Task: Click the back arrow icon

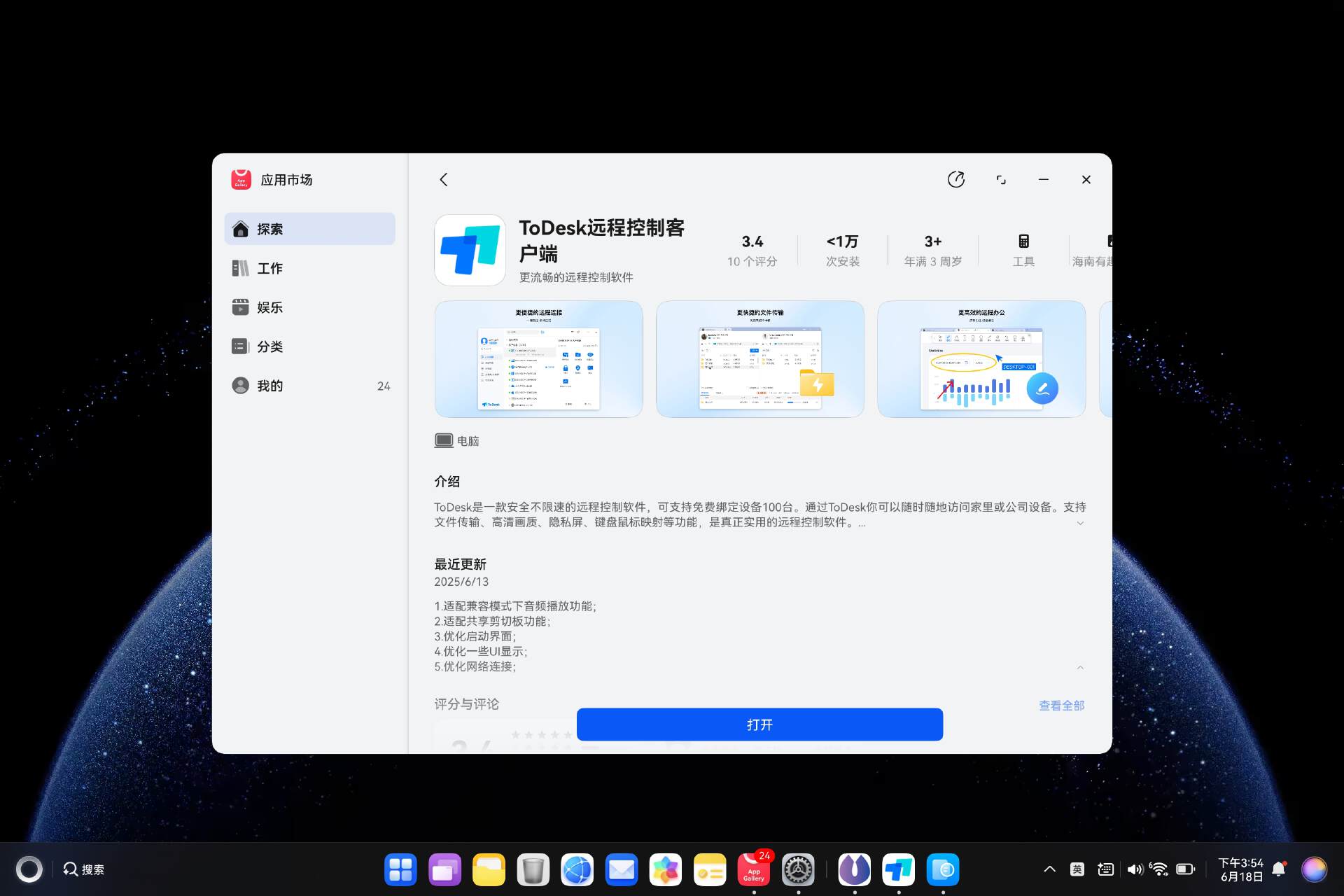Action: click(x=444, y=180)
